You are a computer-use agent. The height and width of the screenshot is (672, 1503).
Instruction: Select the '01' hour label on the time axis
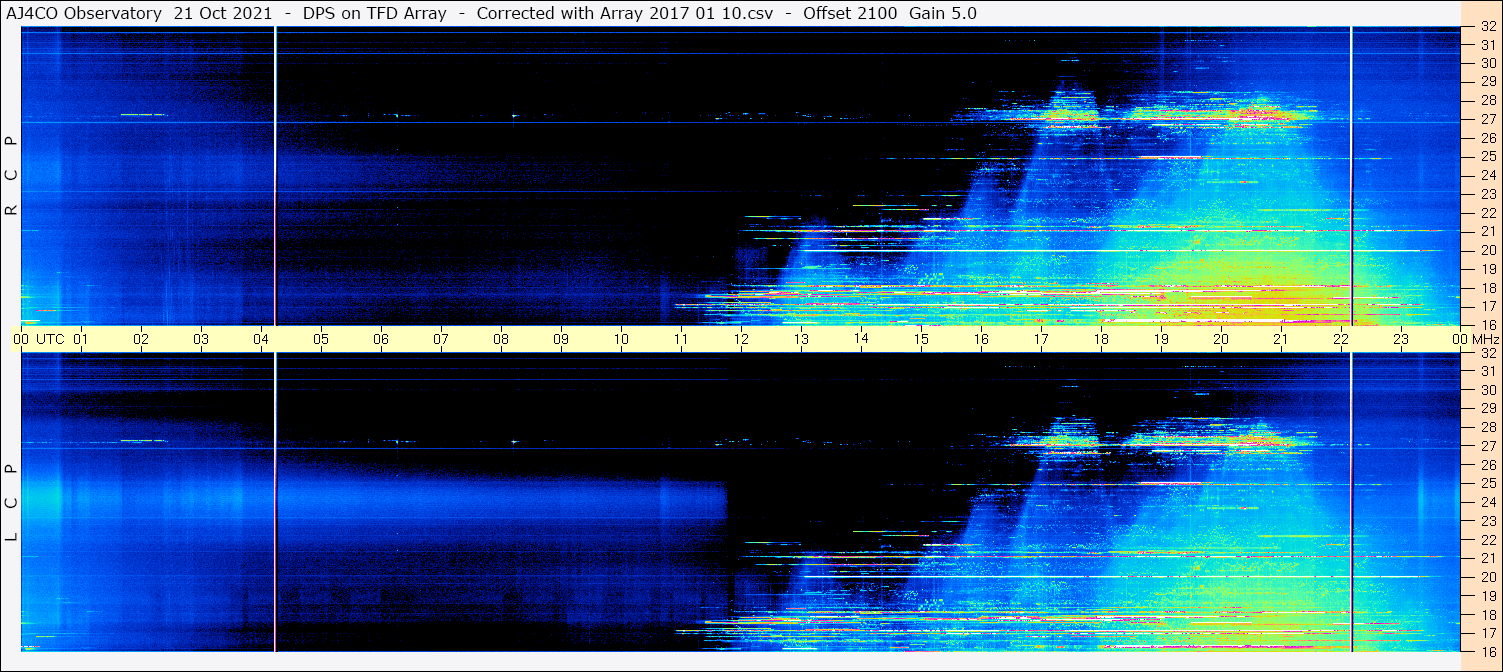pos(81,339)
